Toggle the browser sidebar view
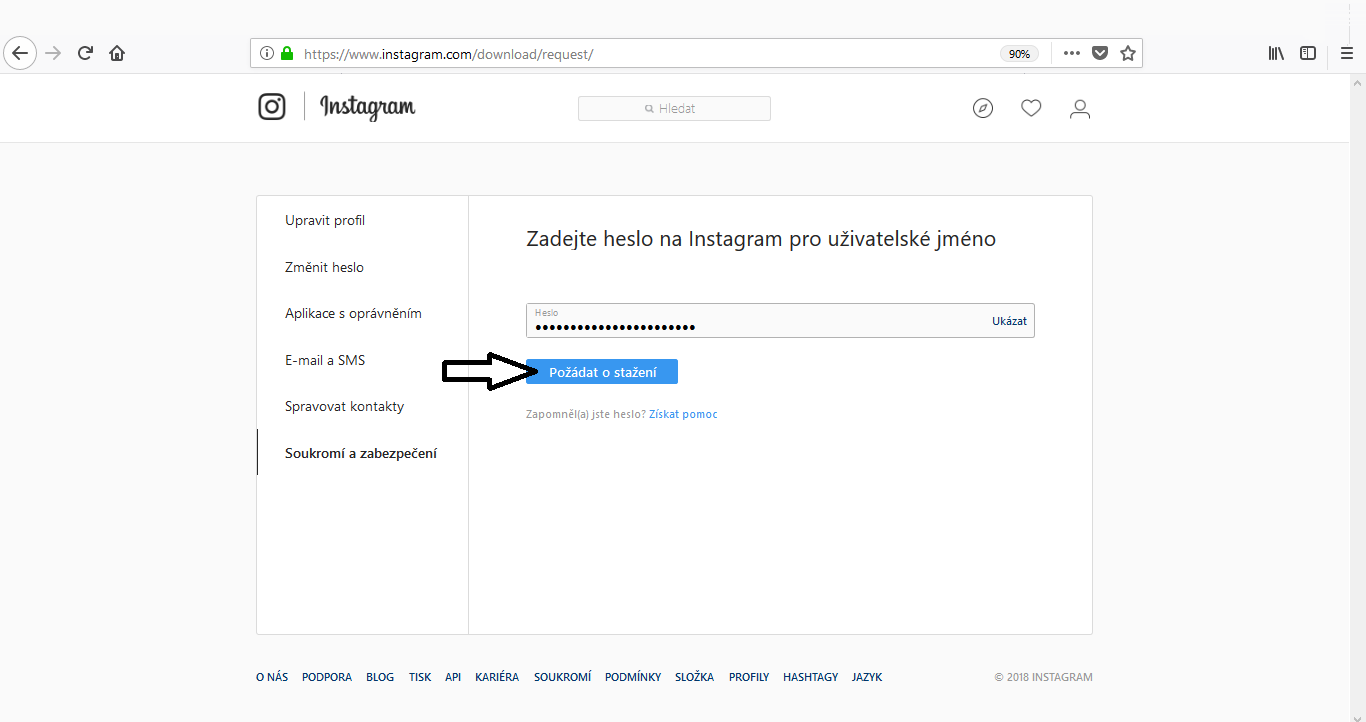 [1308, 54]
